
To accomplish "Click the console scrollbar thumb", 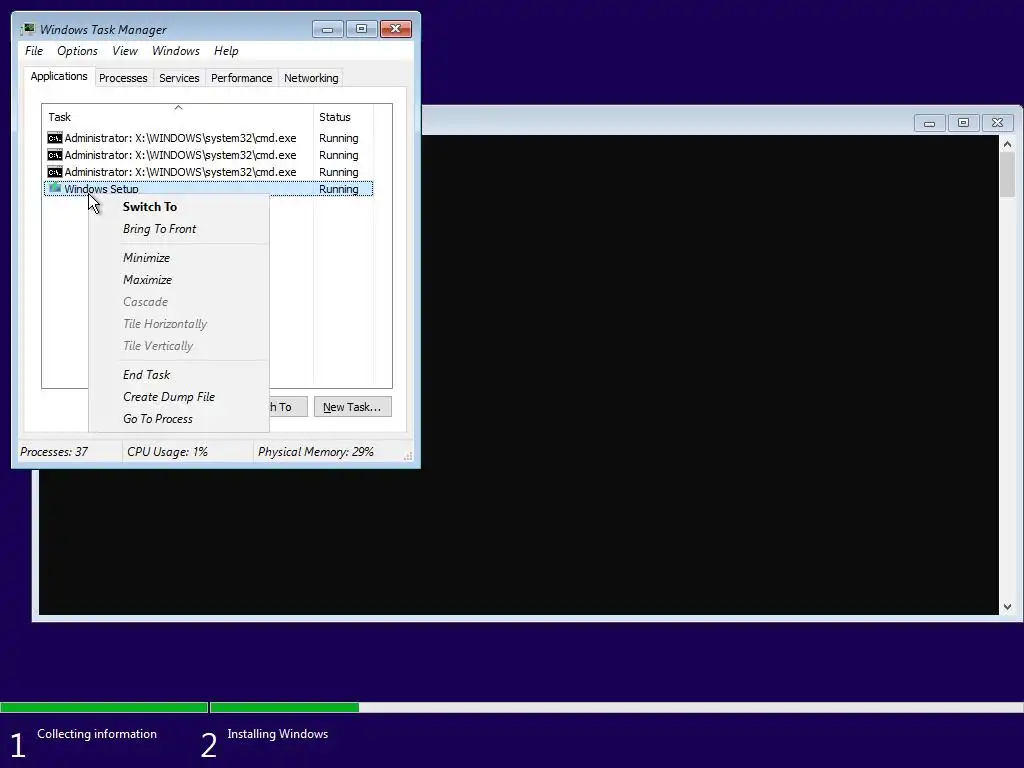I will (x=1008, y=174).
